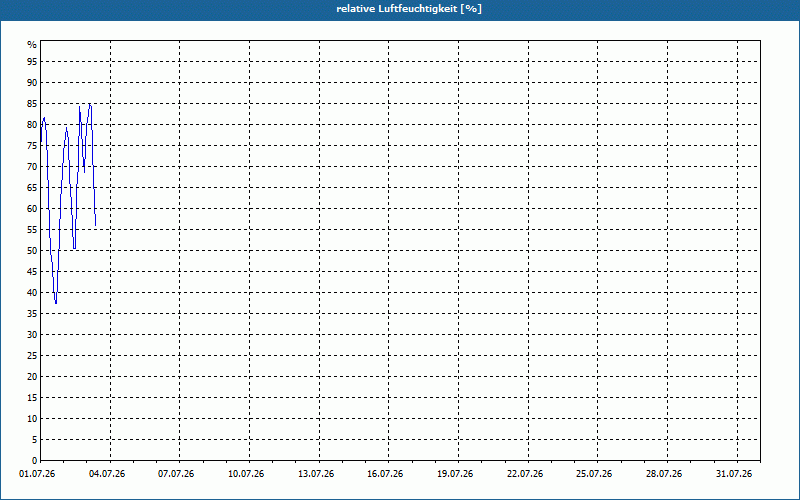
Task: Select the 19.07.26 x-axis date
Action: click(x=455, y=474)
